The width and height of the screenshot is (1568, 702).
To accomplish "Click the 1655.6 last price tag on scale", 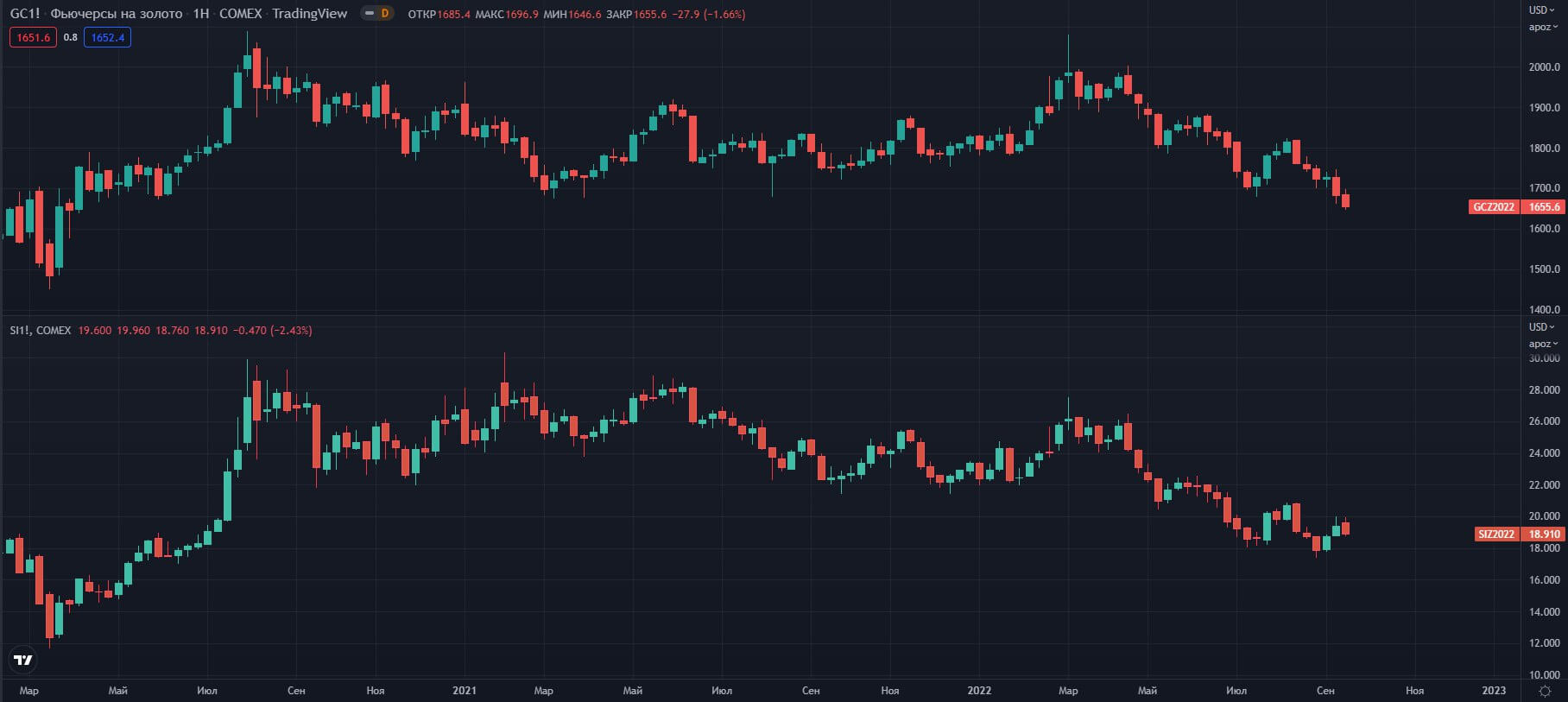I will (x=1544, y=207).
